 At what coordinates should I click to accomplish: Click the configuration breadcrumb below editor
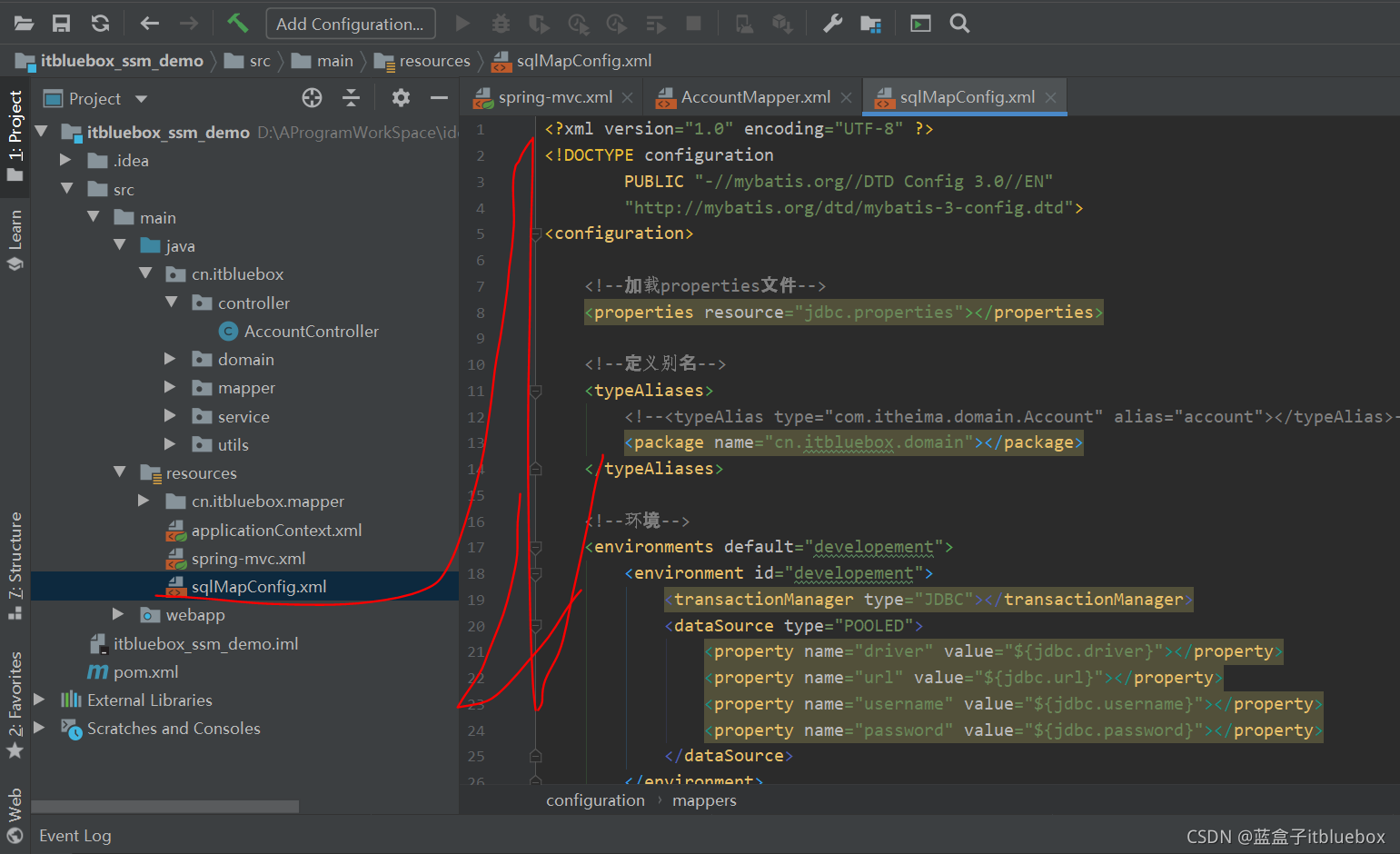tap(595, 800)
